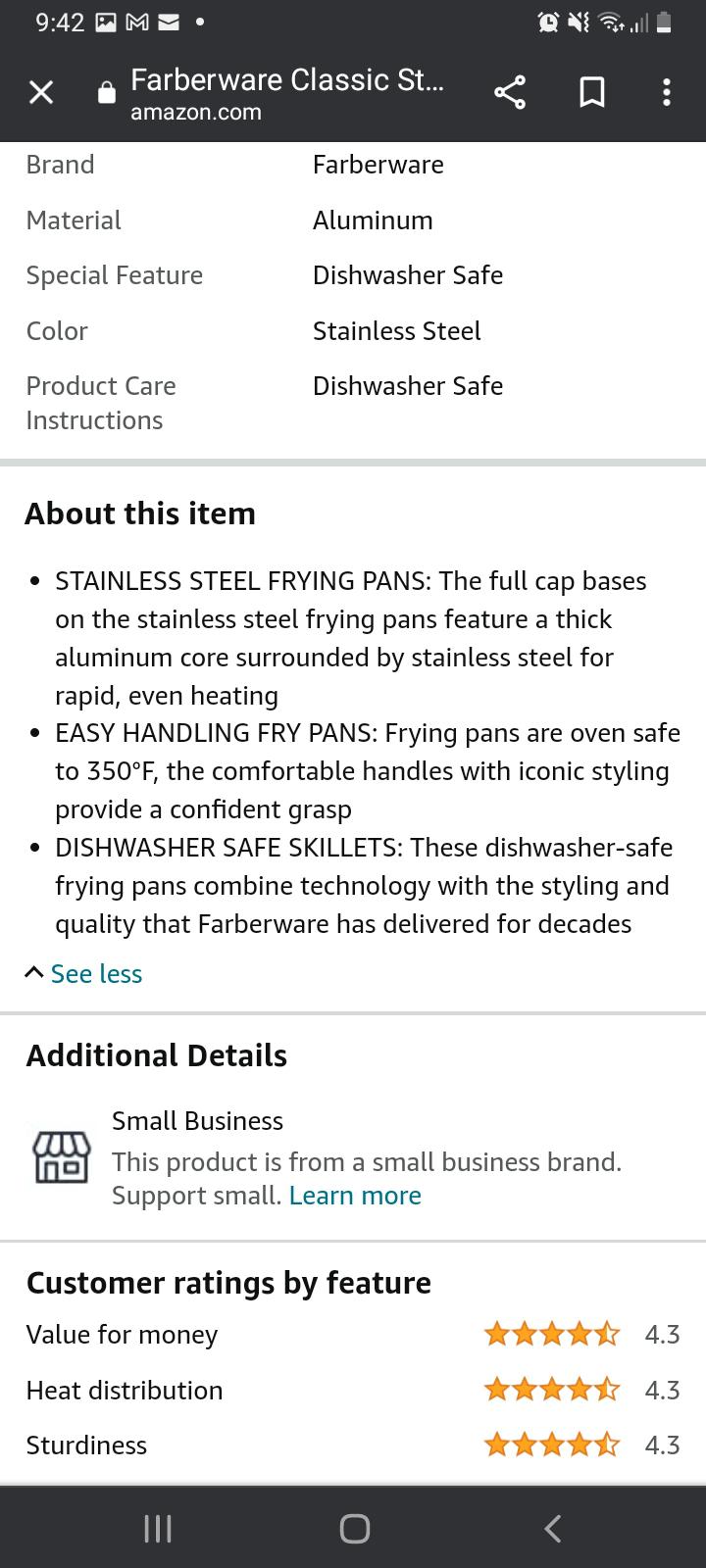The height and width of the screenshot is (1568, 706).
Task: Tap the See less chevron arrow
Action: pos(34,972)
